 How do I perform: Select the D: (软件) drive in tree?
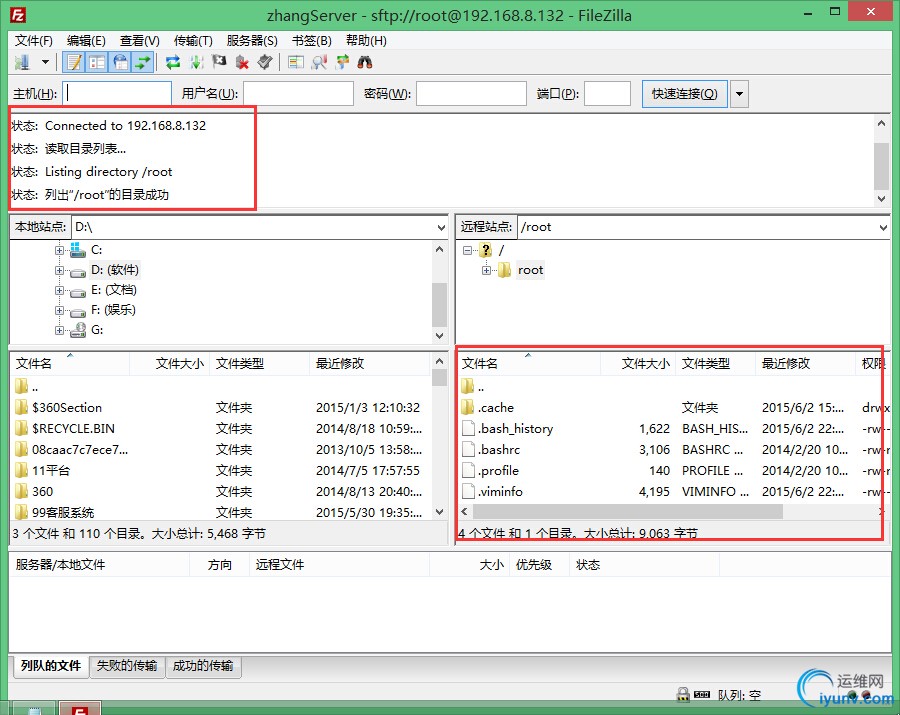tap(114, 270)
